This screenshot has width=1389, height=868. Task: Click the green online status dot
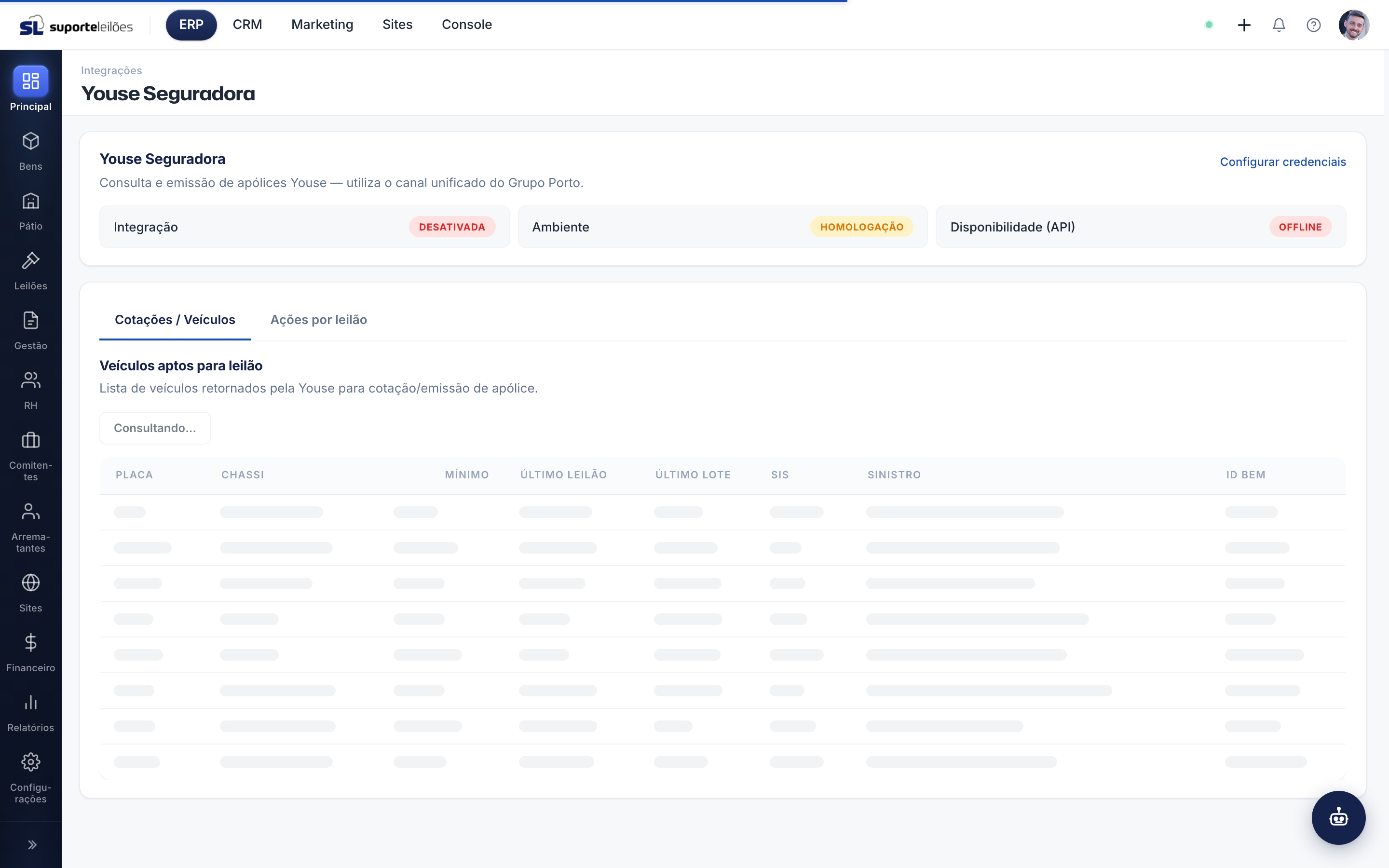tap(1209, 25)
